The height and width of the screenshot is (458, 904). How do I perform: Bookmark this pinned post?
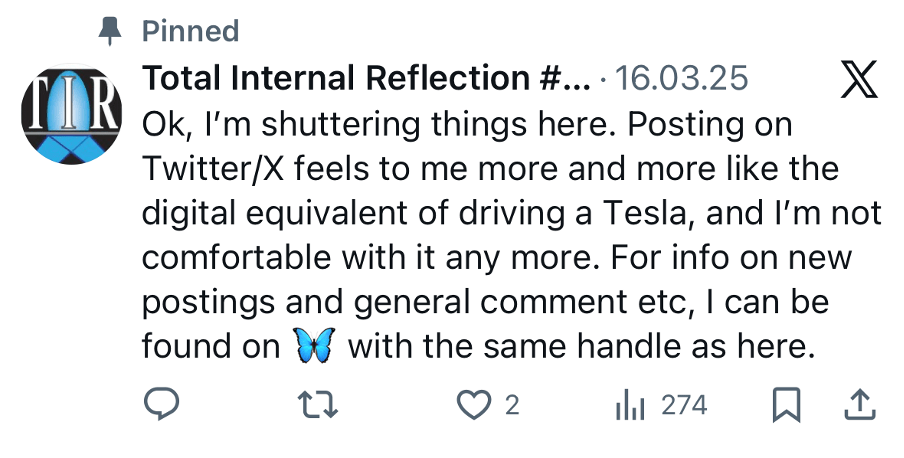click(787, 405)
